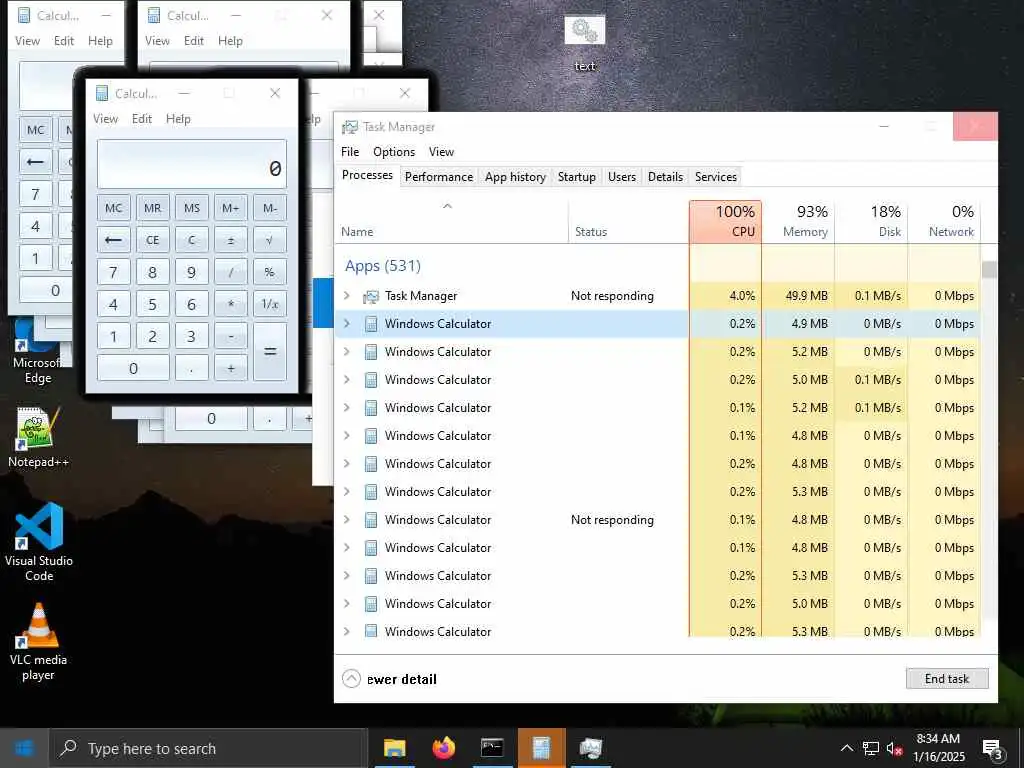Click the plus-minus key in front Calculator

pos(231,240)
